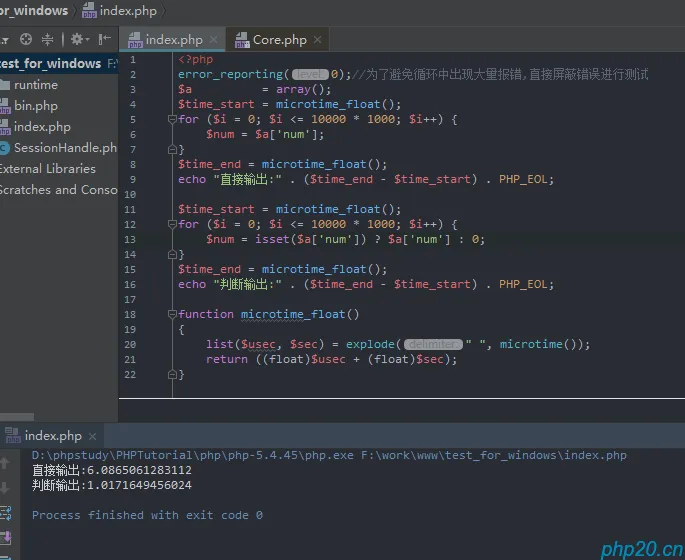Select External Libraries in the project tree
Screen dimensions: 685x560
47,169
